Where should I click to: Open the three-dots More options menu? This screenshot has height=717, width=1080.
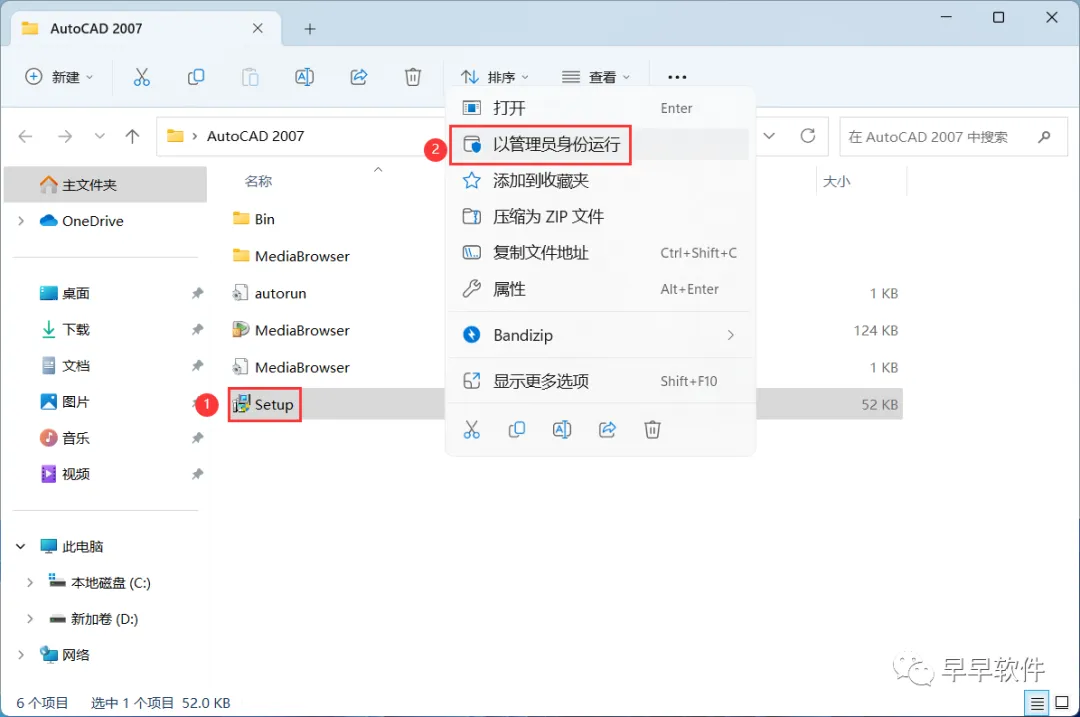[x=677, y=77]
